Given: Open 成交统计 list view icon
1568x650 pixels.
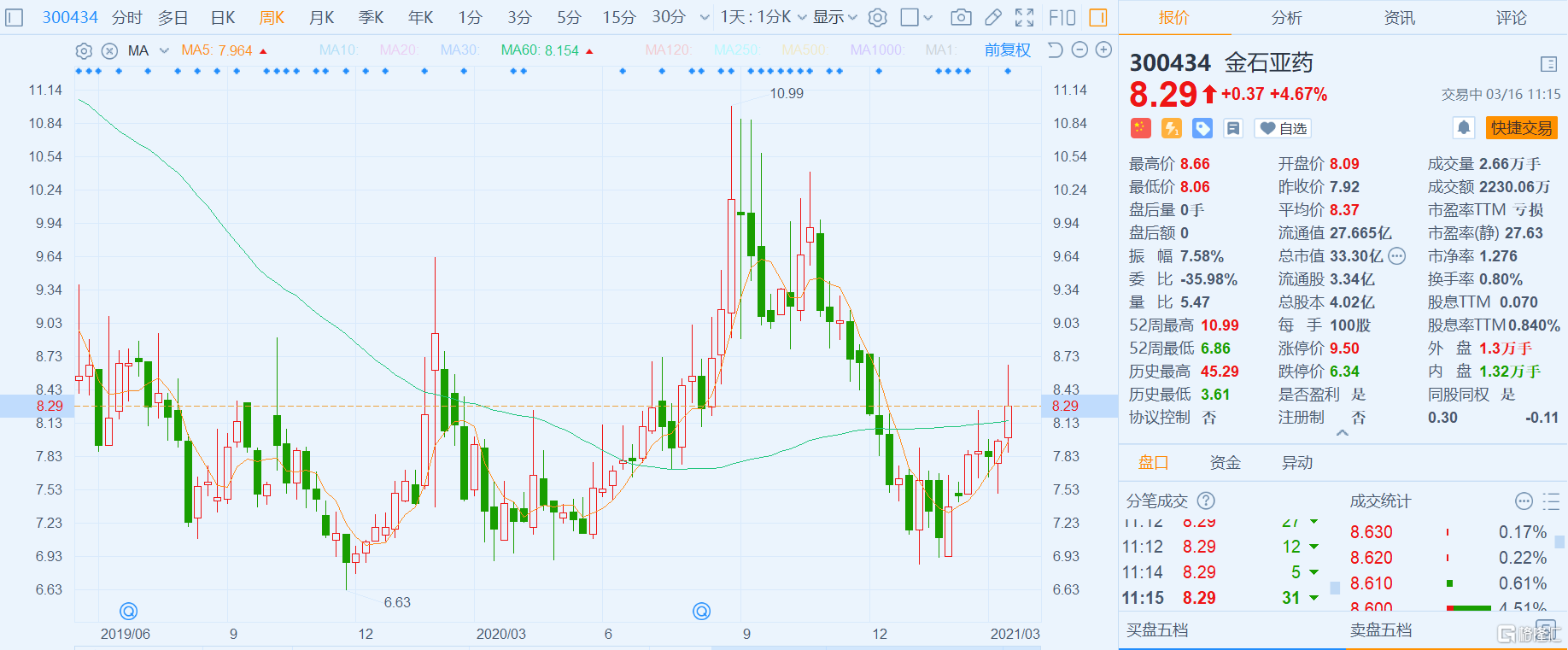Looking at the screenshot, I should 1551,501.
